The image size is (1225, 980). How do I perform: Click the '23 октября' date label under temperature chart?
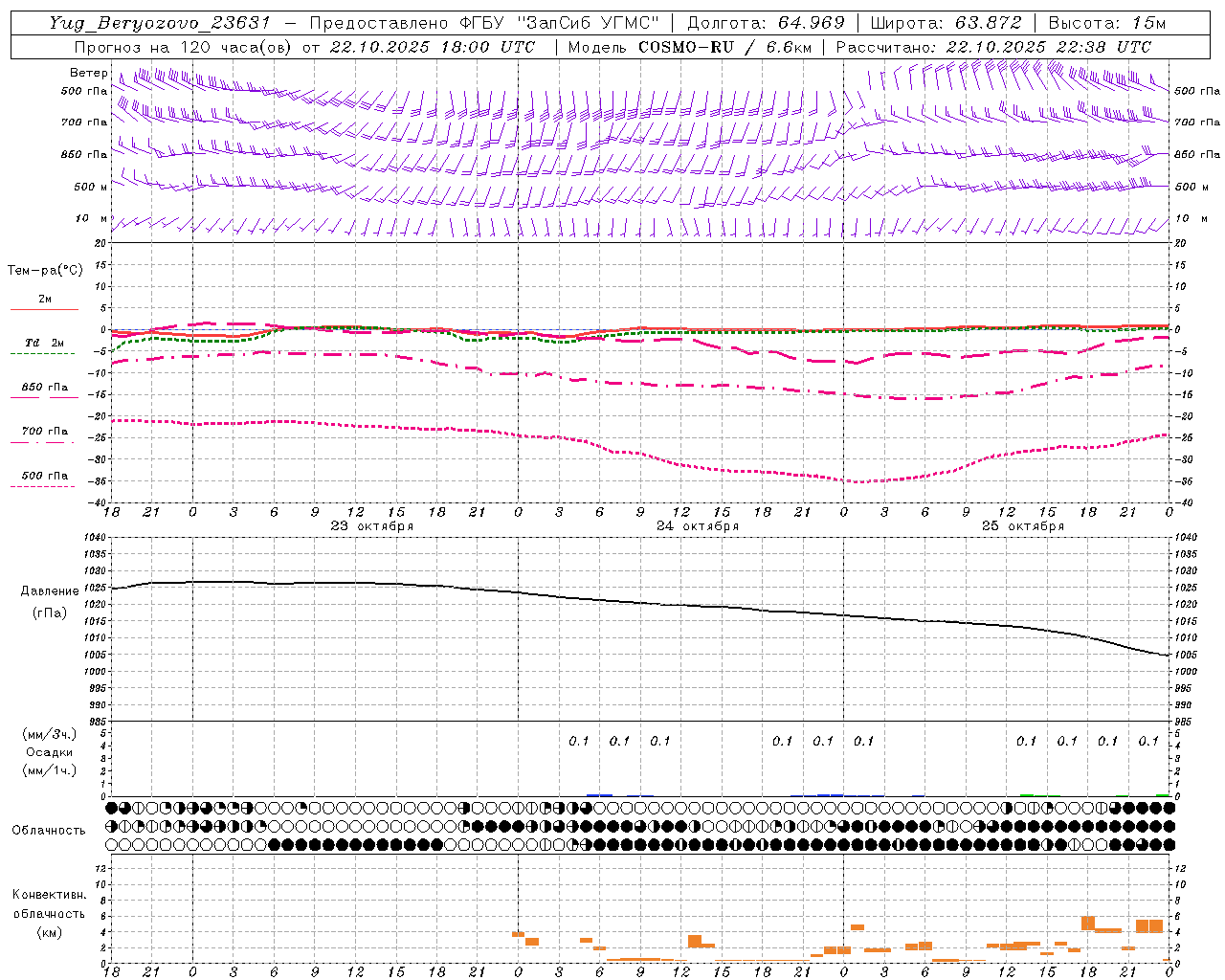(372, 526)
